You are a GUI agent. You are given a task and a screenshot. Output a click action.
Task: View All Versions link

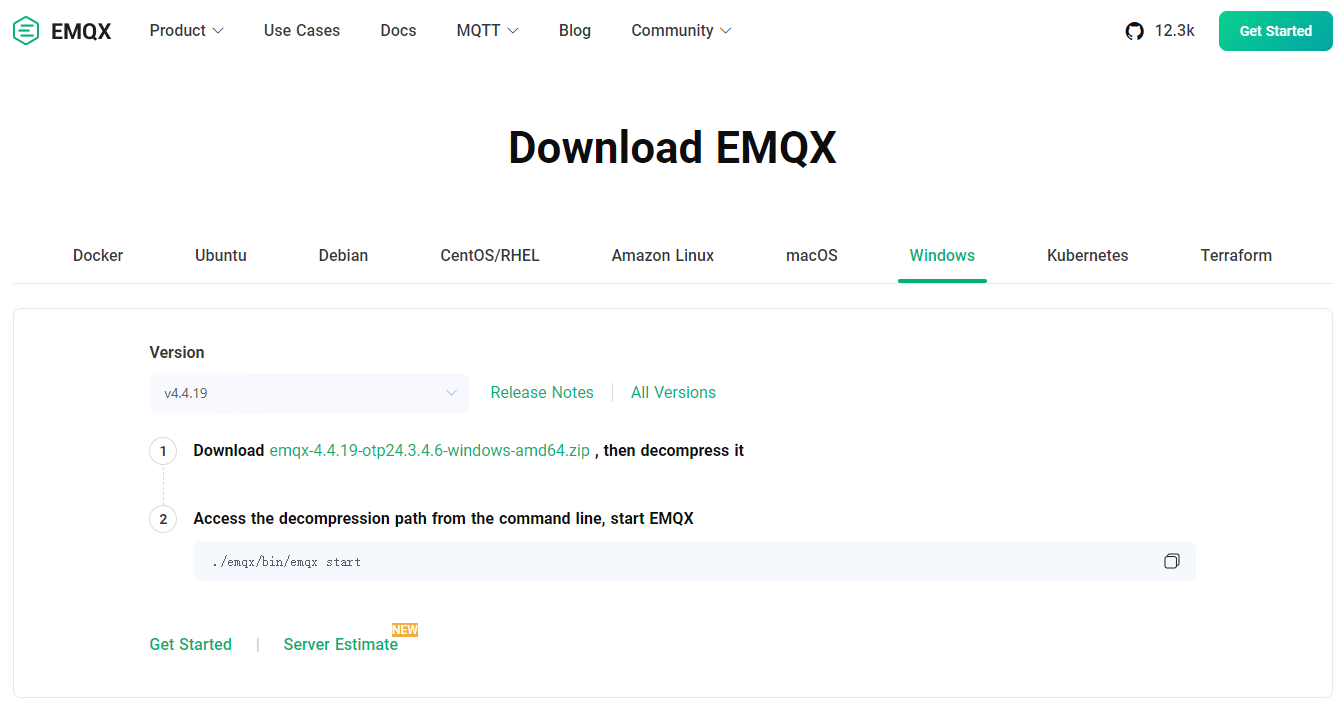pos(673,393)
